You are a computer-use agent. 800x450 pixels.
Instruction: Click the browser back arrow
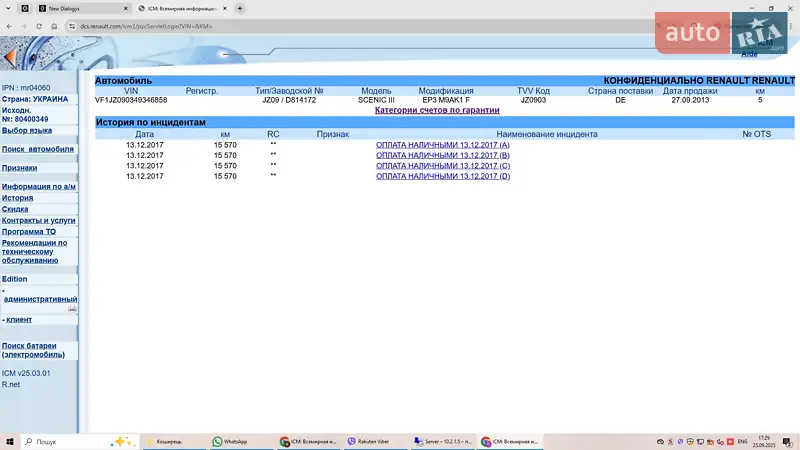coord(11,26)
